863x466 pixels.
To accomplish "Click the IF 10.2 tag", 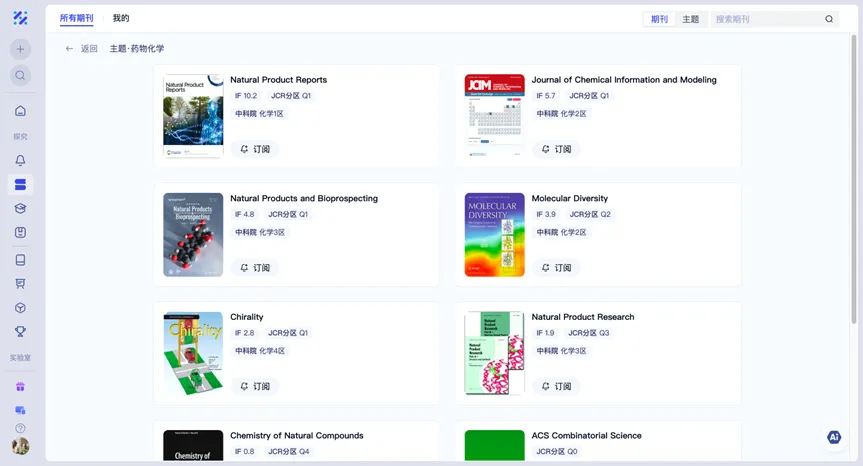I will point(245,96).
